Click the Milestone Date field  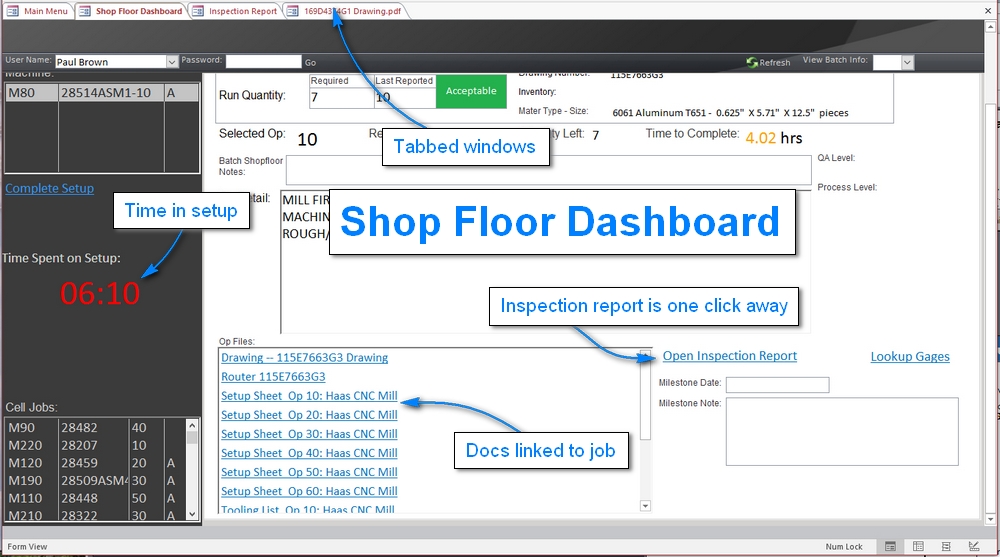point(777,385)
